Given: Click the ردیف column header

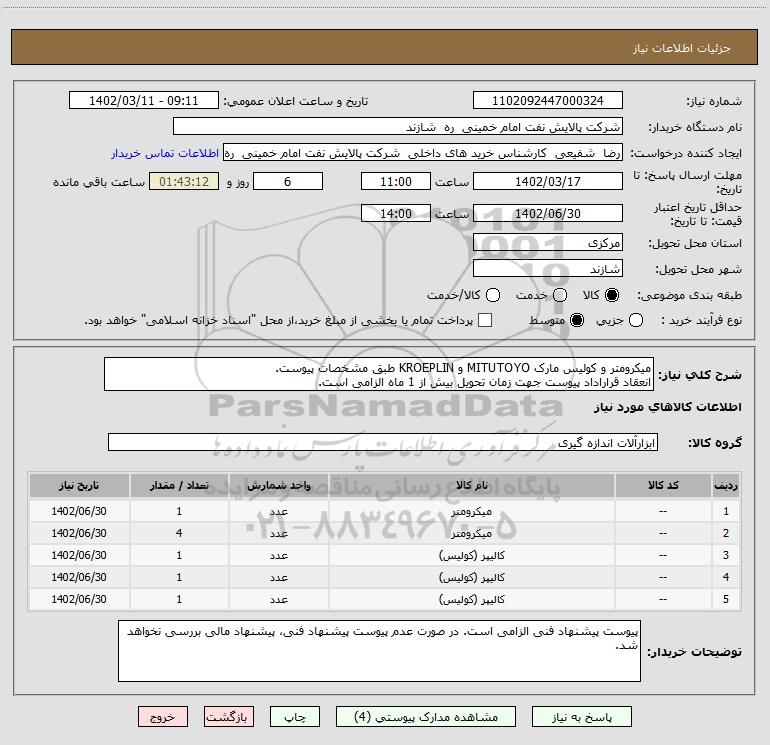Looking at the screenshot, I should pyautogui.click(x=726, y=485).
